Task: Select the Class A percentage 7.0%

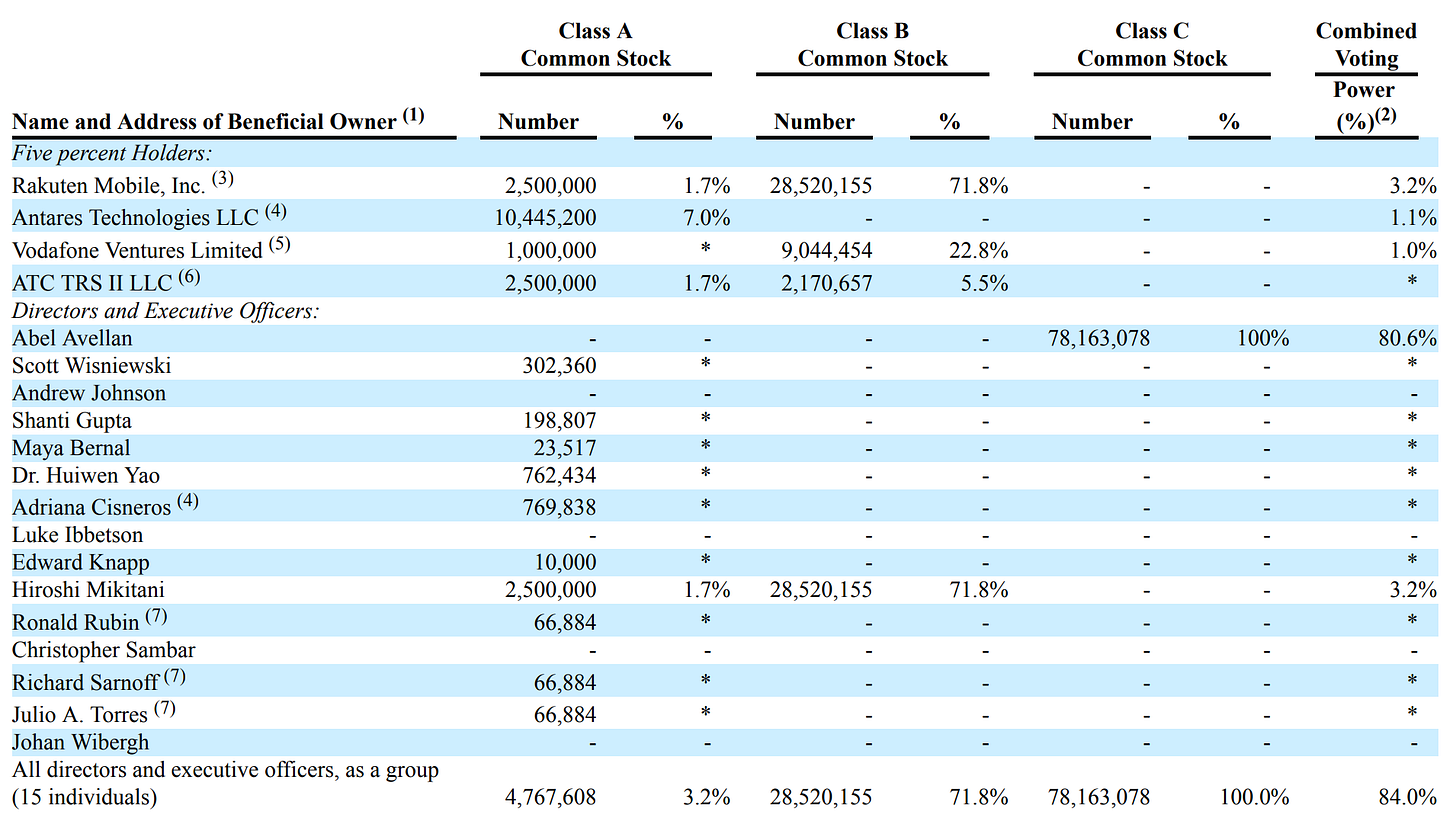Action: click(708, 217)
